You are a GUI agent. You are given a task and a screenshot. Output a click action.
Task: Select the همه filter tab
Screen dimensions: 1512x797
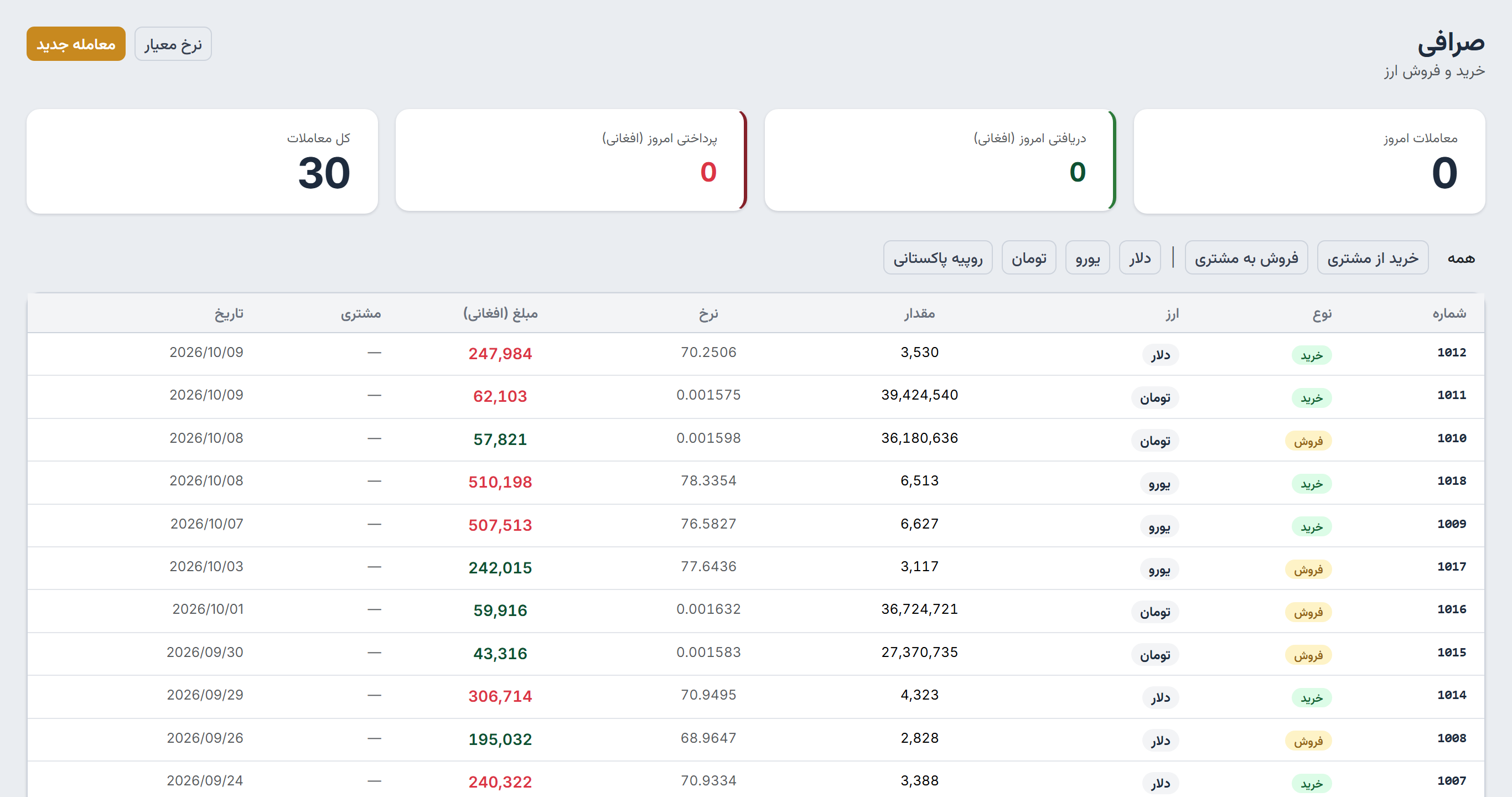1461,258
